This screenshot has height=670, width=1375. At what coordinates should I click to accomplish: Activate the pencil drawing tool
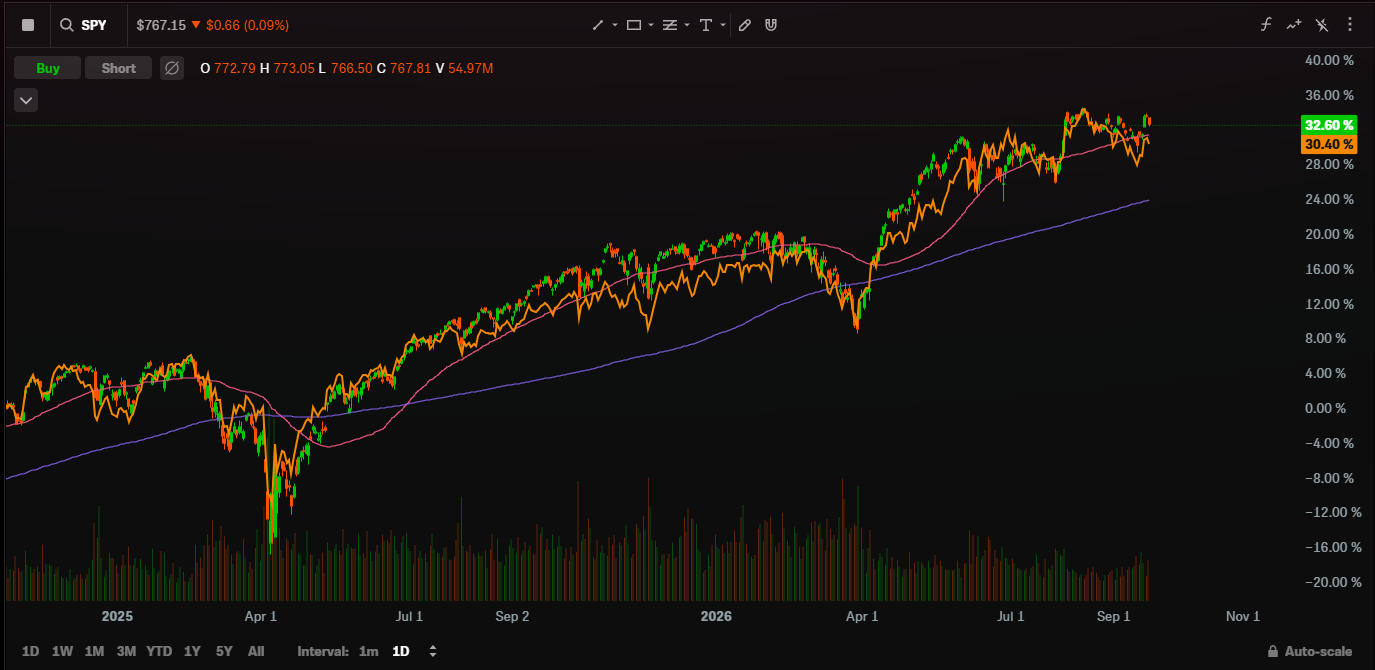click(x=744, y=25)
